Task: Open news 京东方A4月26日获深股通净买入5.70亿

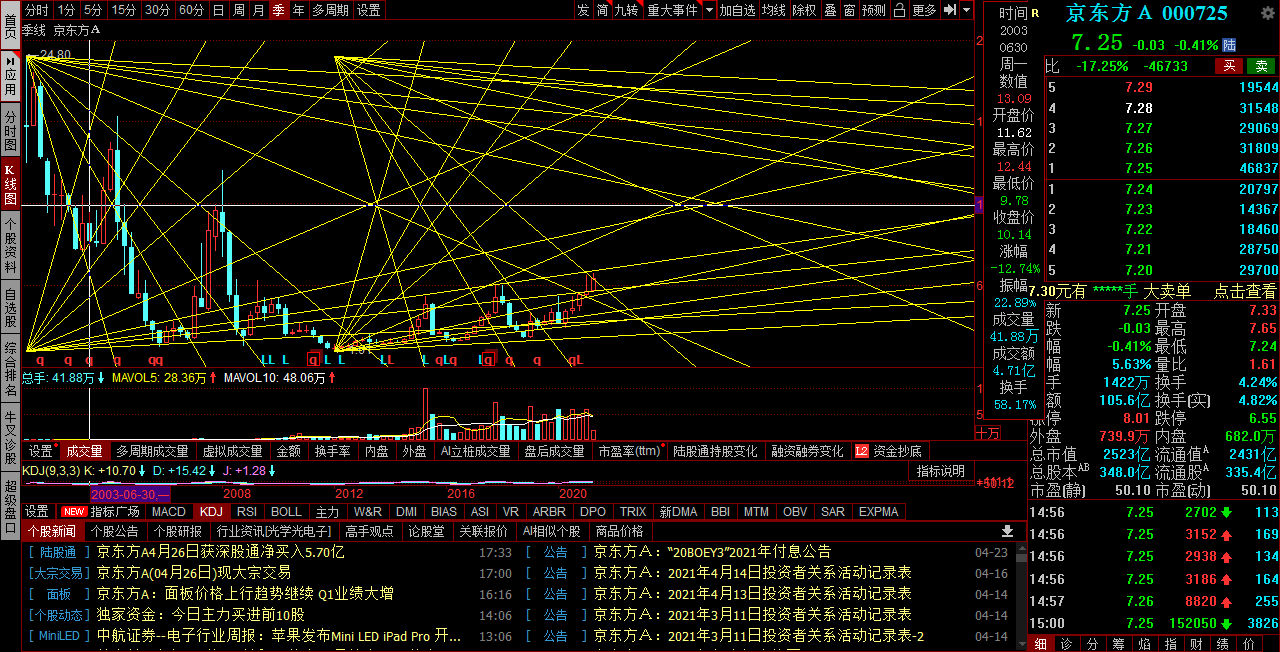Action: click(x=220, y=551)
